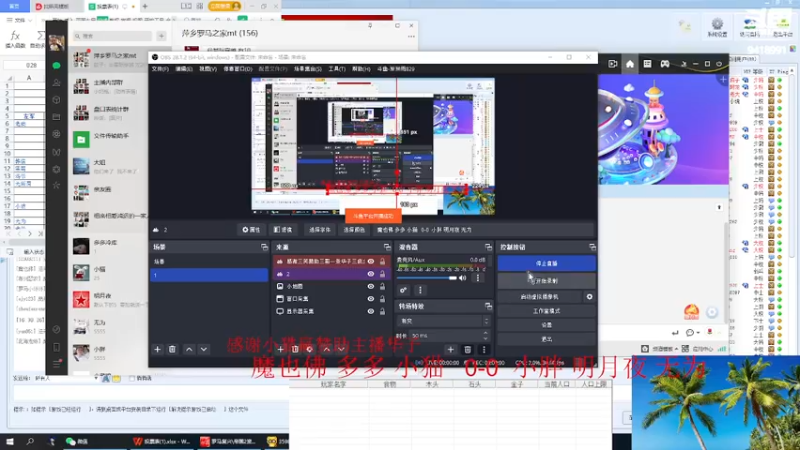
Task: Undock the Controls panel
Action: click(592, 247)
